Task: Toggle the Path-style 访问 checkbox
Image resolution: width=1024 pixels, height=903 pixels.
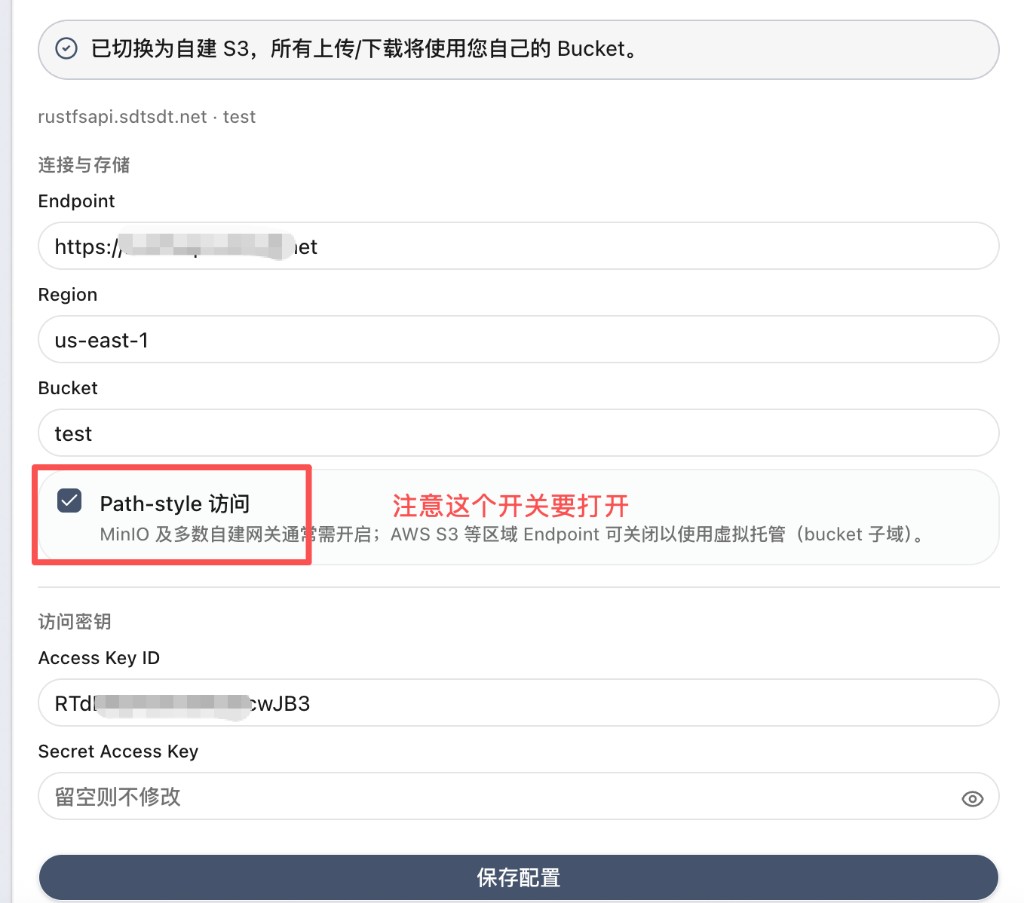Action: coord(69,501)
